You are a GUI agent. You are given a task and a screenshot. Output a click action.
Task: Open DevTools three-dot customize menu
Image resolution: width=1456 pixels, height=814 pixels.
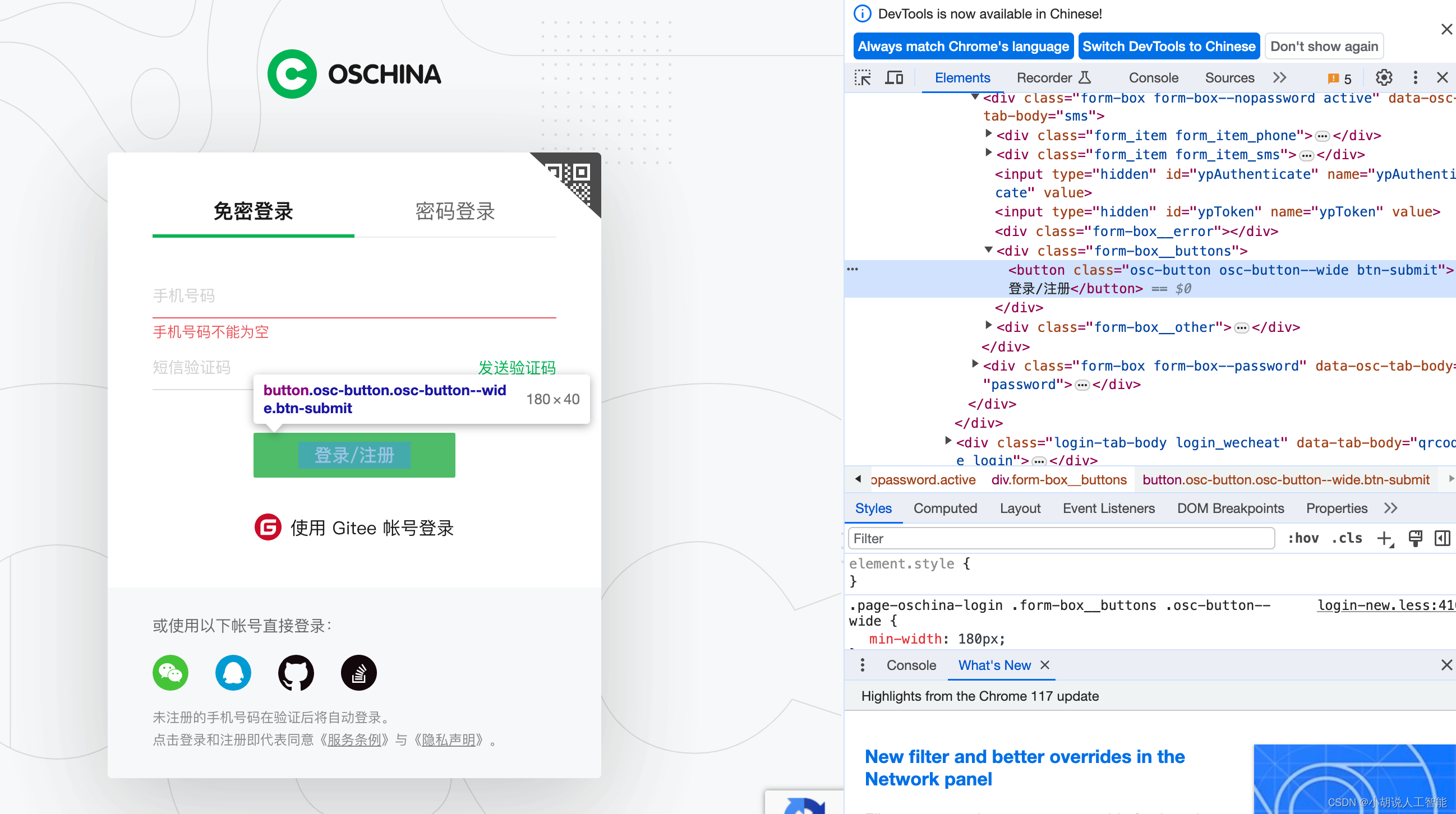[1415, 77]
